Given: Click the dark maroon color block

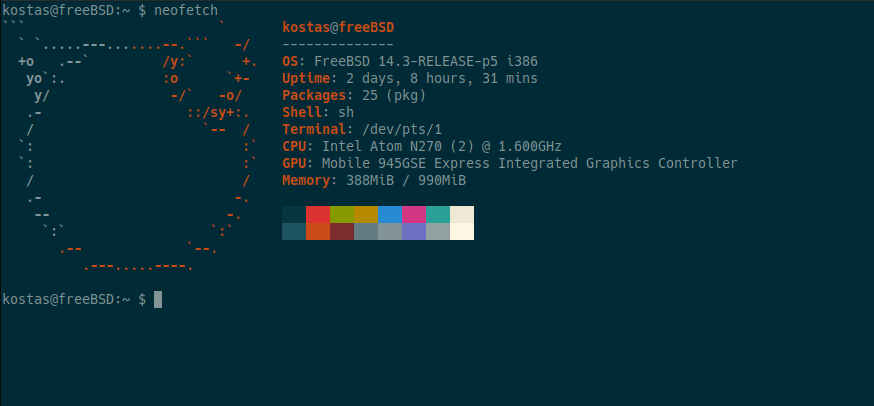Looking at the screenshot, I should point(342,232).
